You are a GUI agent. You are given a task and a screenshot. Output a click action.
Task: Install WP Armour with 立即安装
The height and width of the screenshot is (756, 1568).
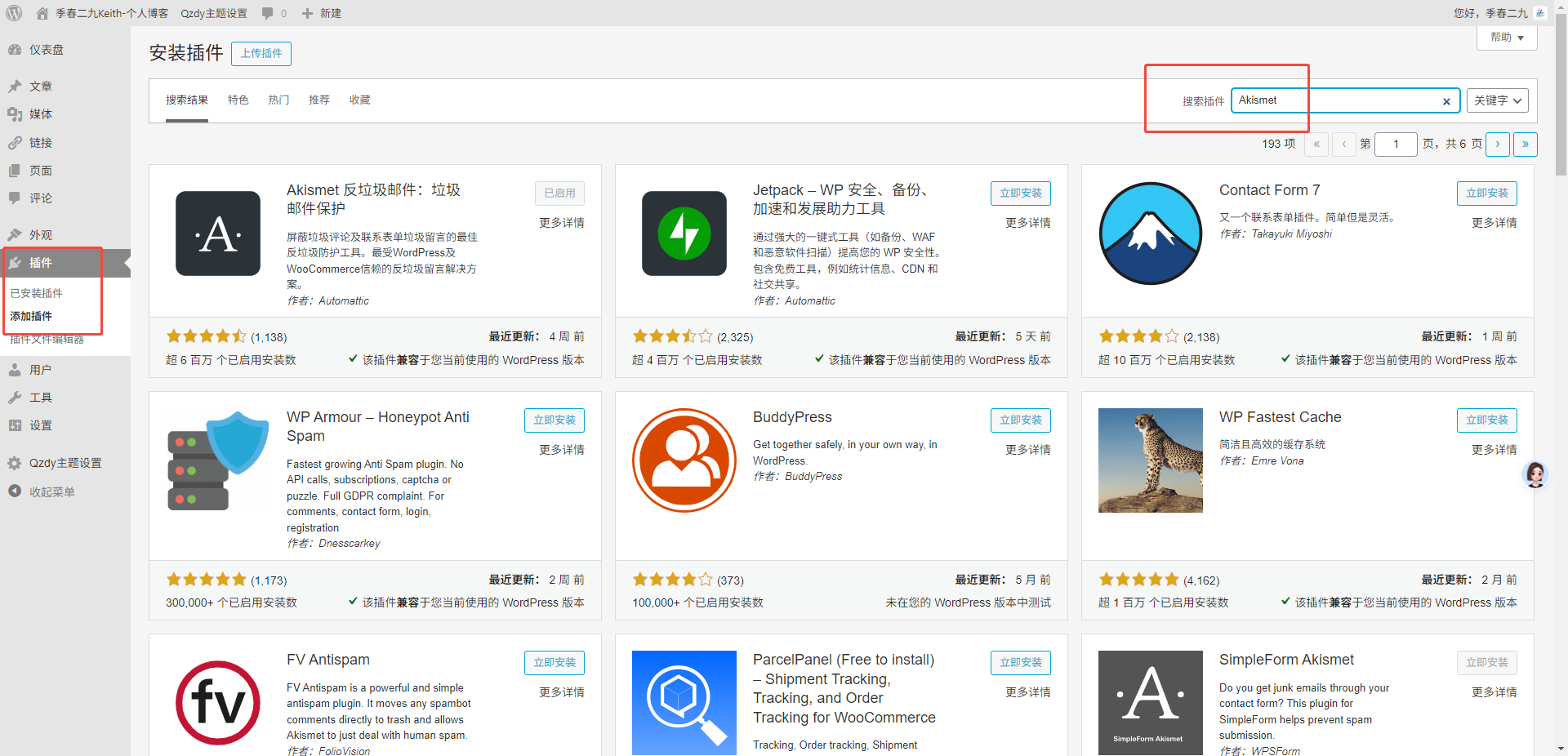point(555,420)
